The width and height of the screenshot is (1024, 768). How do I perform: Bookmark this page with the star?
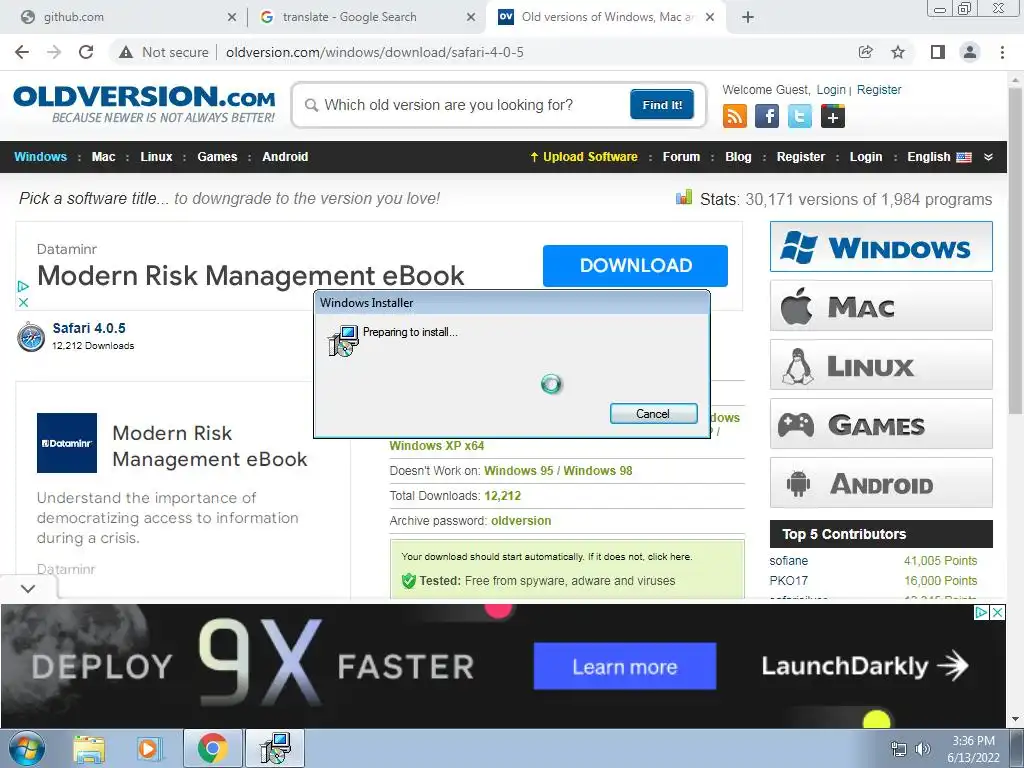click(898, 52)
